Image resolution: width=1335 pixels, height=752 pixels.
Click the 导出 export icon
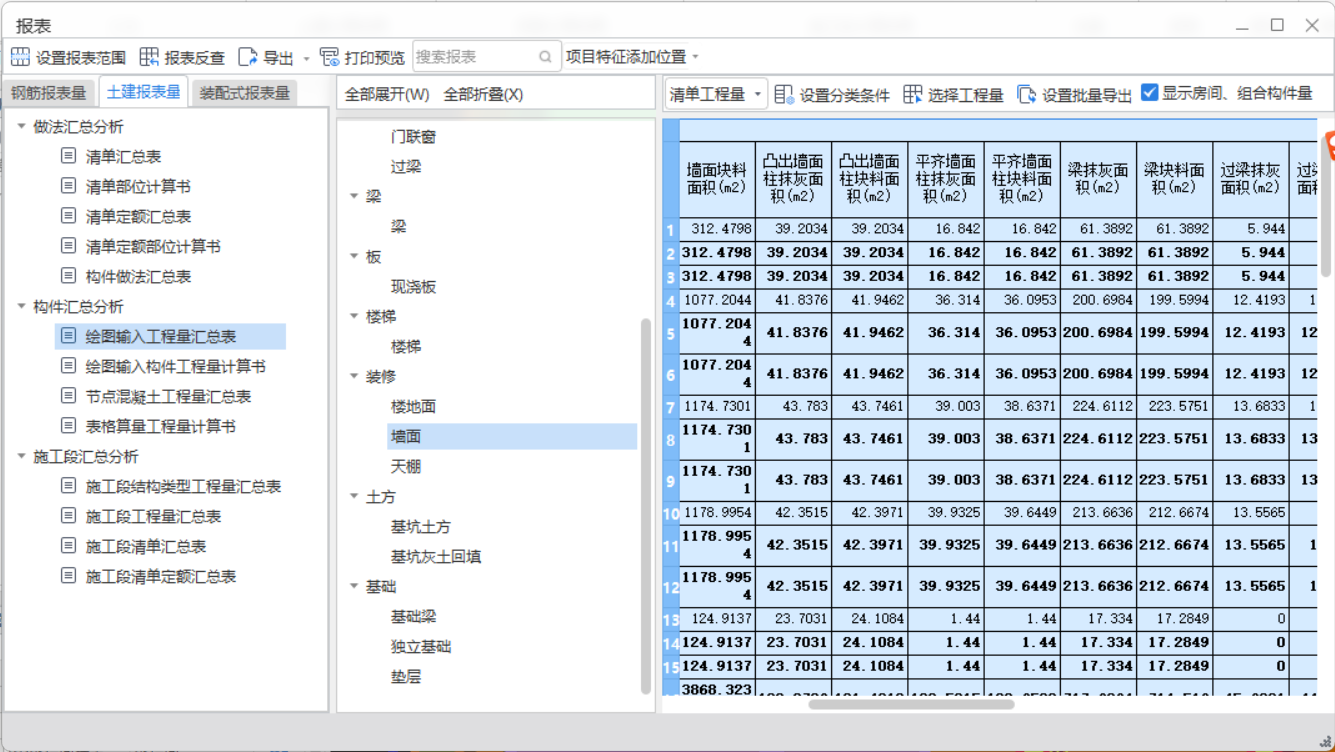point(247,57)
